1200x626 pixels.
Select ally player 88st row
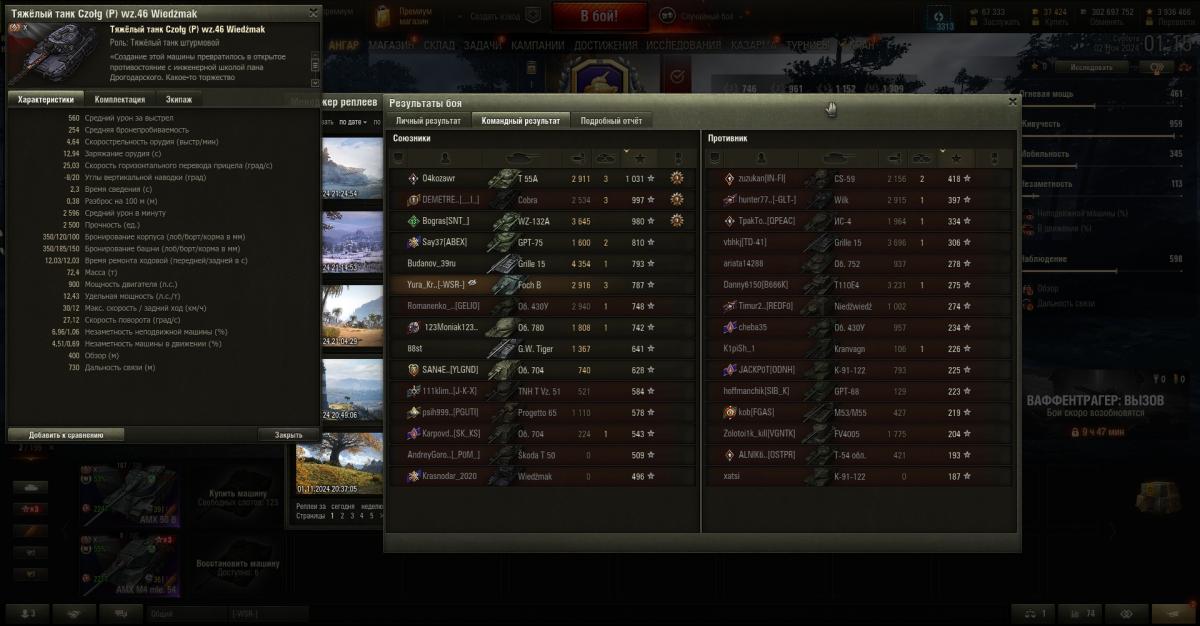coord(541,348)
